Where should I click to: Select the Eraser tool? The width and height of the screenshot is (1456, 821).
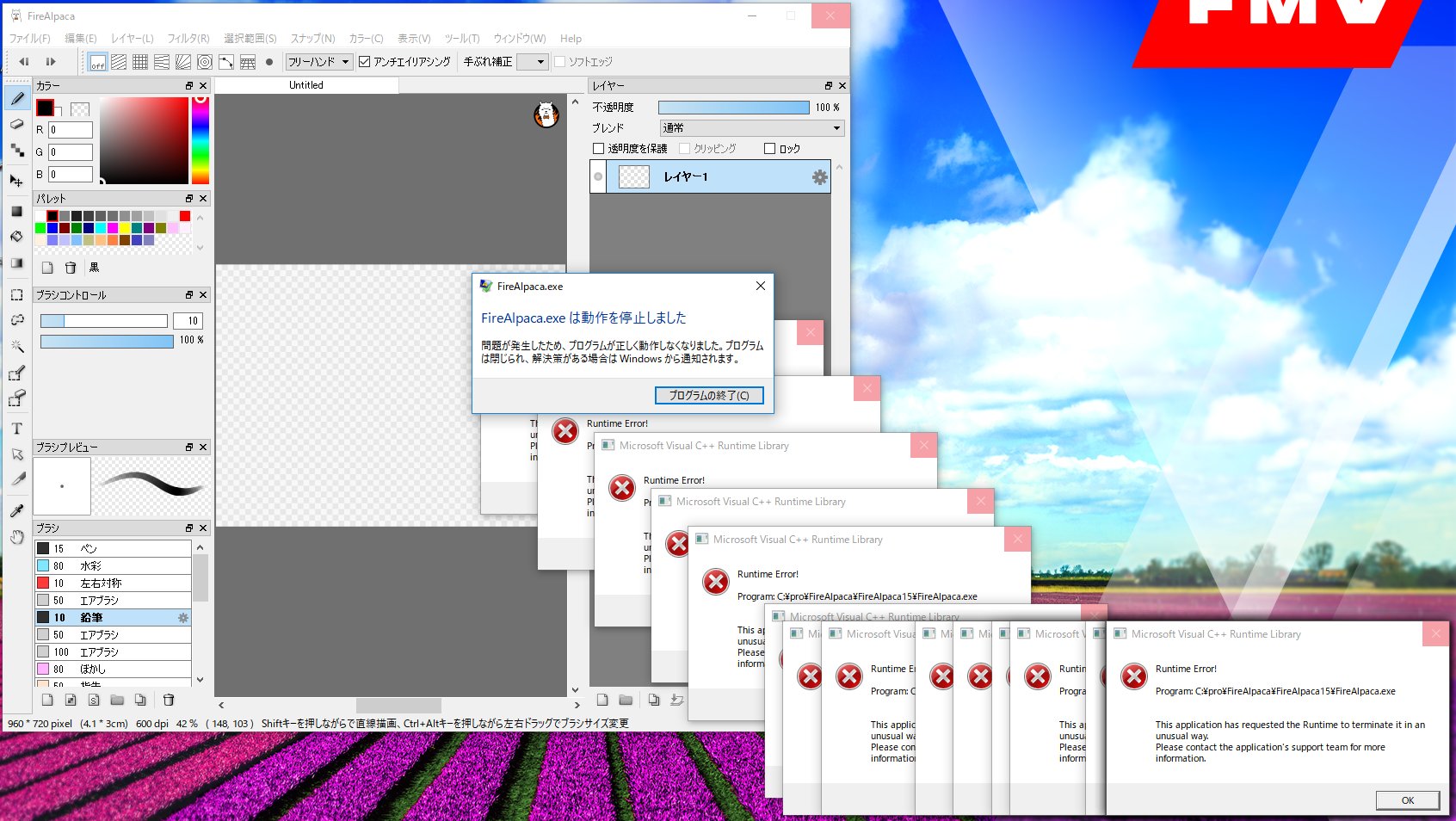coord(16,124)
